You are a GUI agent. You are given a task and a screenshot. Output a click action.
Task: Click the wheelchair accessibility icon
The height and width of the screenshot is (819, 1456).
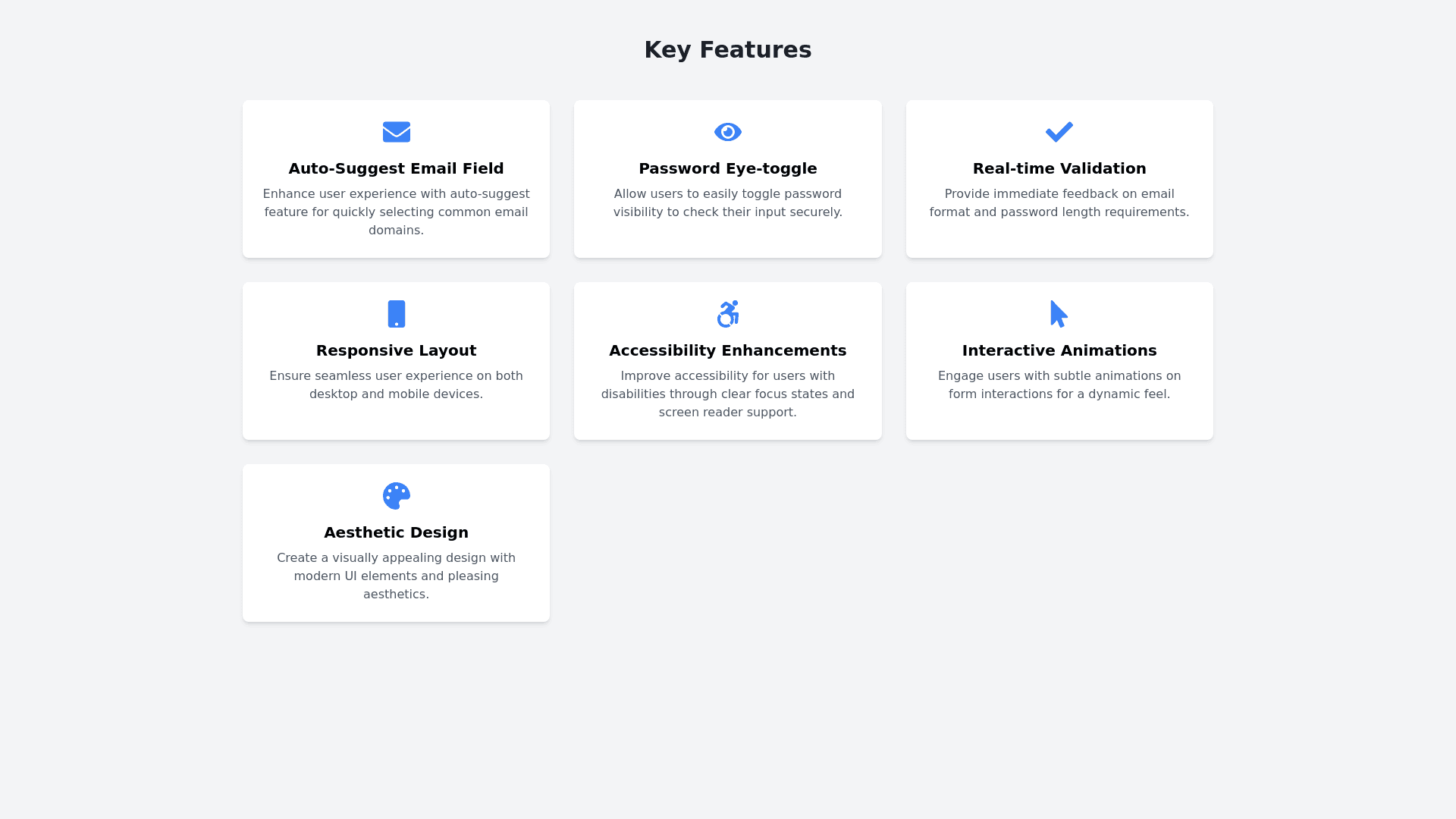pos(727,314)
